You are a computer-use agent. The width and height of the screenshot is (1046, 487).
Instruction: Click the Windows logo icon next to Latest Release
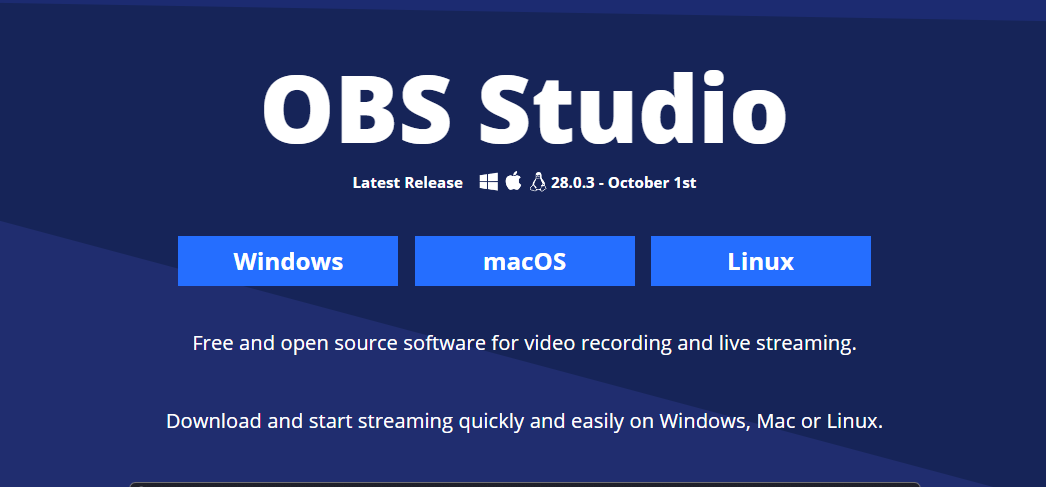point(488,181)
